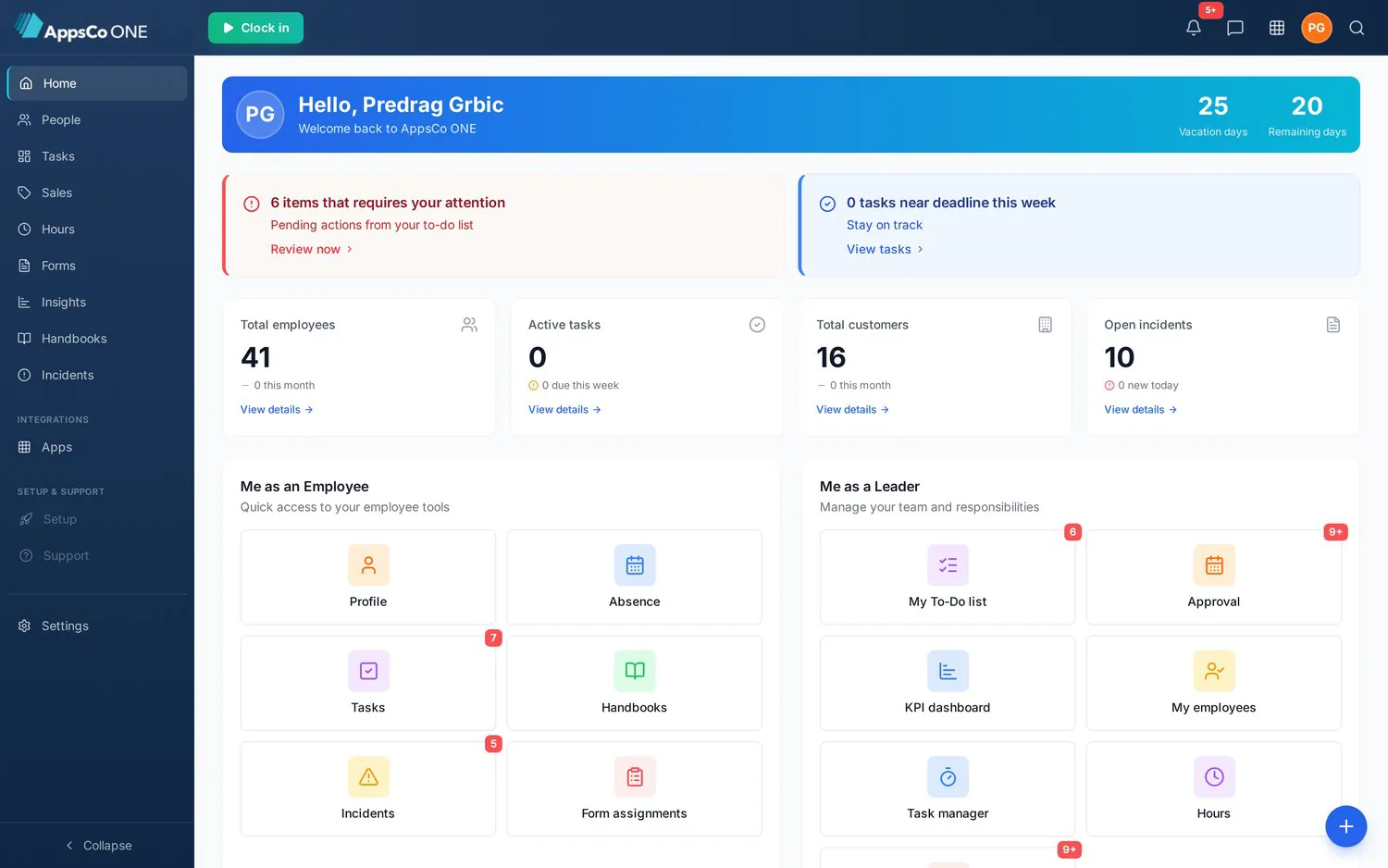1388x868 pixels.
Task: Open Forms in the sidebar
Action: tap(97, 266)
